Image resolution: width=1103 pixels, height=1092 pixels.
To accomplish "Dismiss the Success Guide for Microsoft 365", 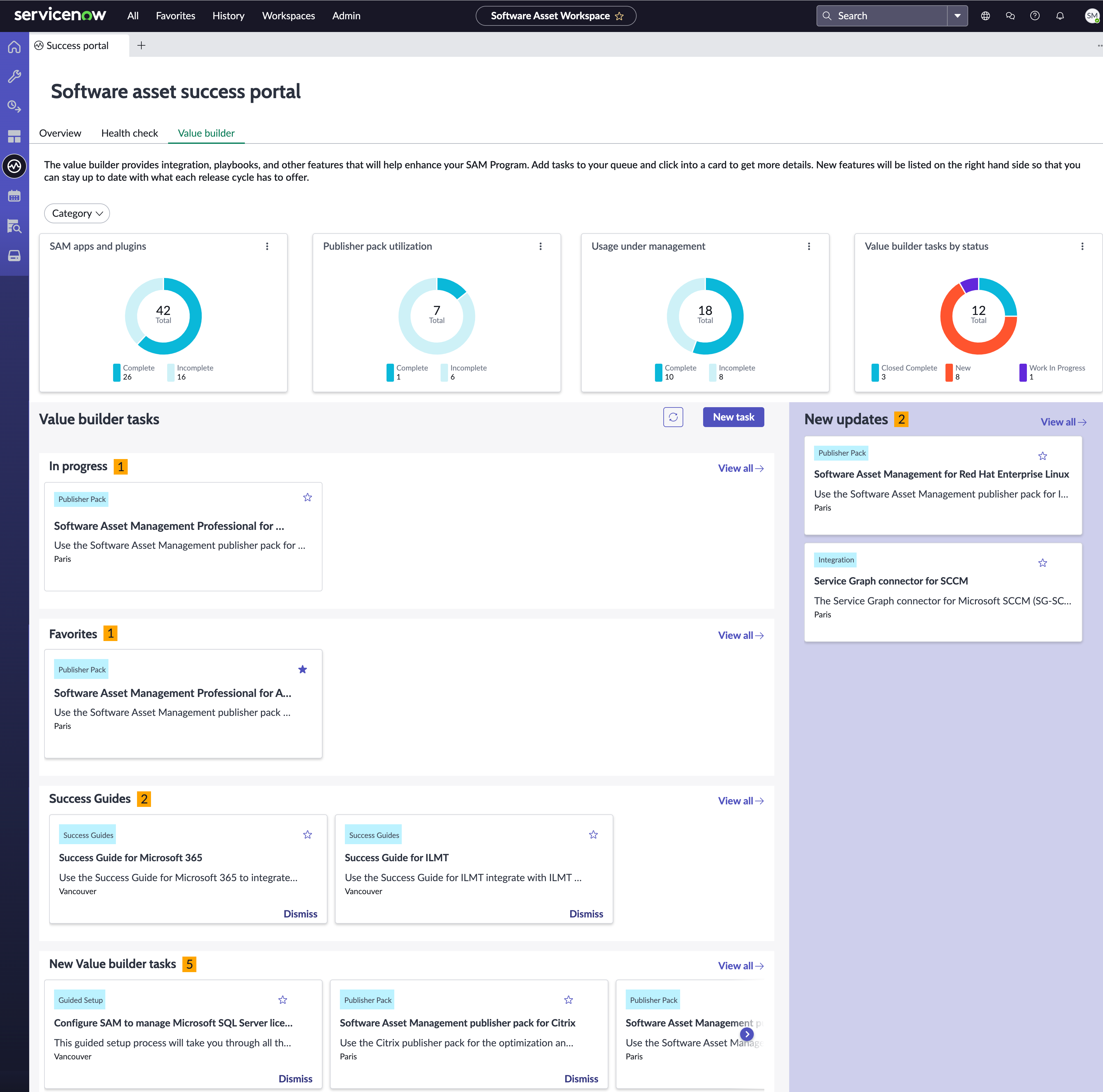I will point(300,914).
